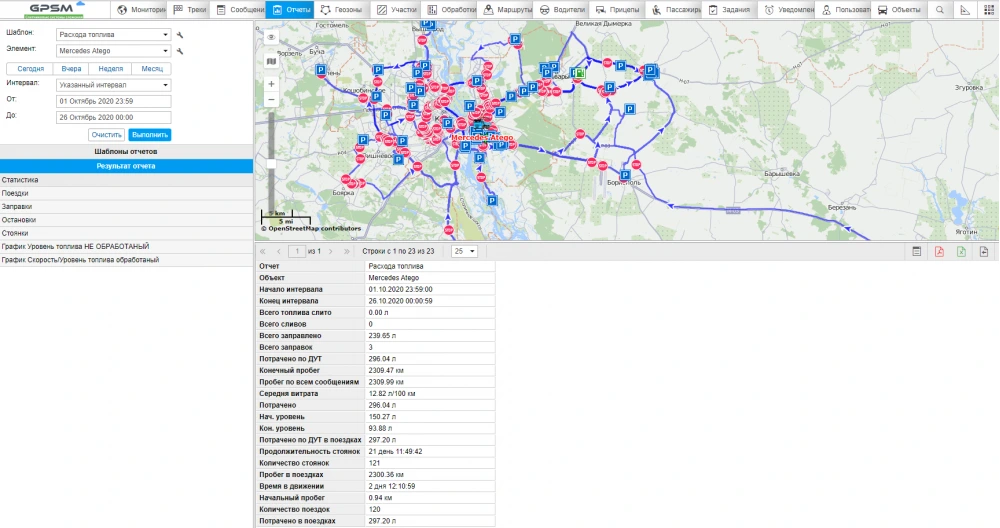Click the До end date field
This screenshot has height=528, width=1000.
114,117
